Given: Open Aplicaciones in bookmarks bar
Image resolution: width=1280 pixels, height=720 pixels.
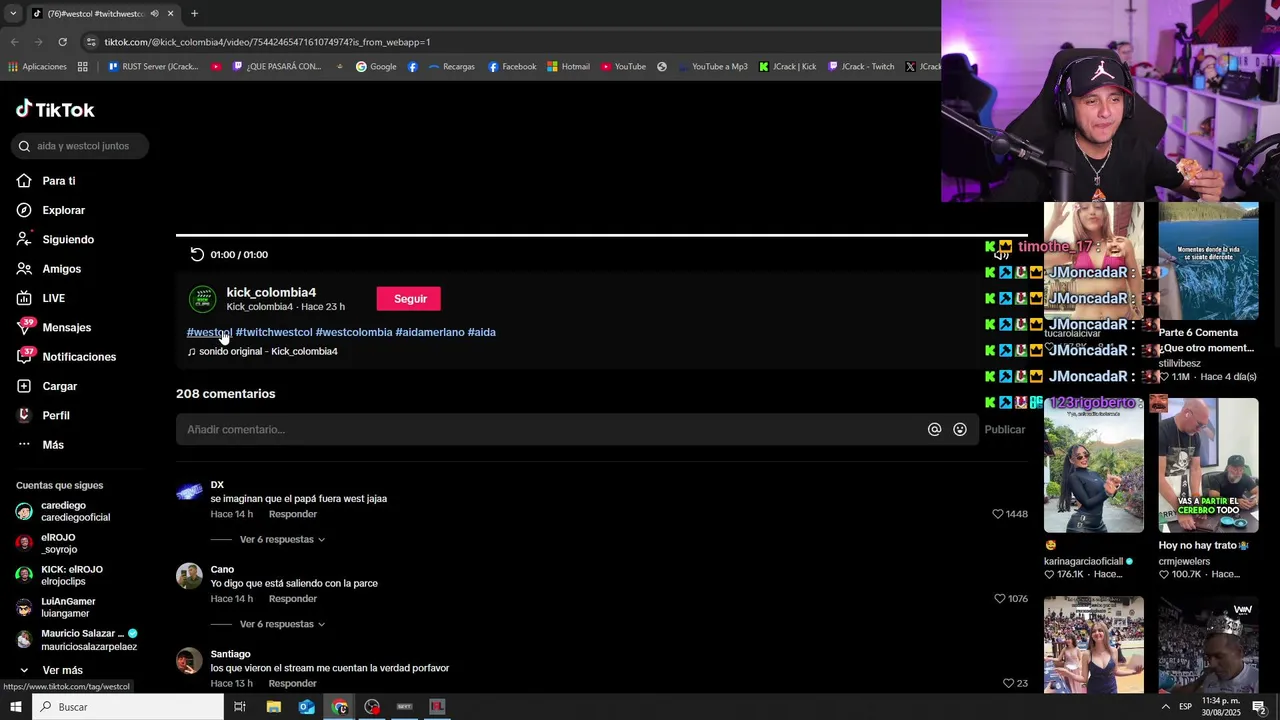Looking at the screenshot, I should (37, 67).
